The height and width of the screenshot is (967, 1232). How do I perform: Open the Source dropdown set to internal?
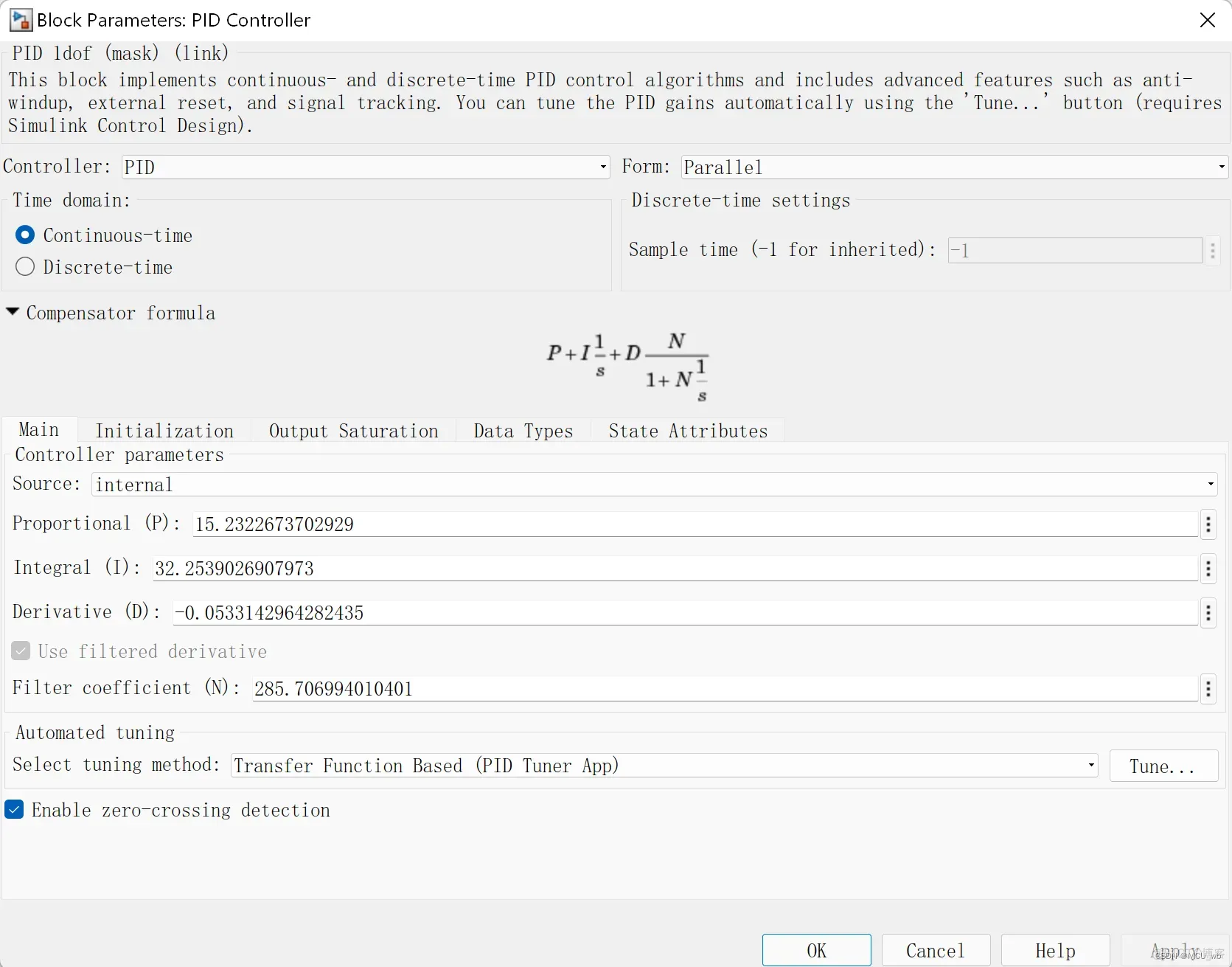click(x=655, y=485)
